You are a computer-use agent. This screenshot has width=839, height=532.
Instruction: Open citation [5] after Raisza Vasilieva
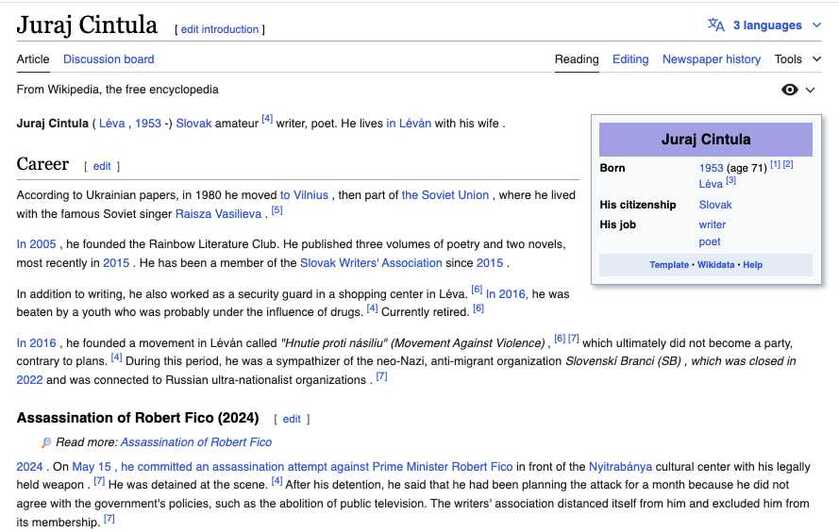point(277,210)
